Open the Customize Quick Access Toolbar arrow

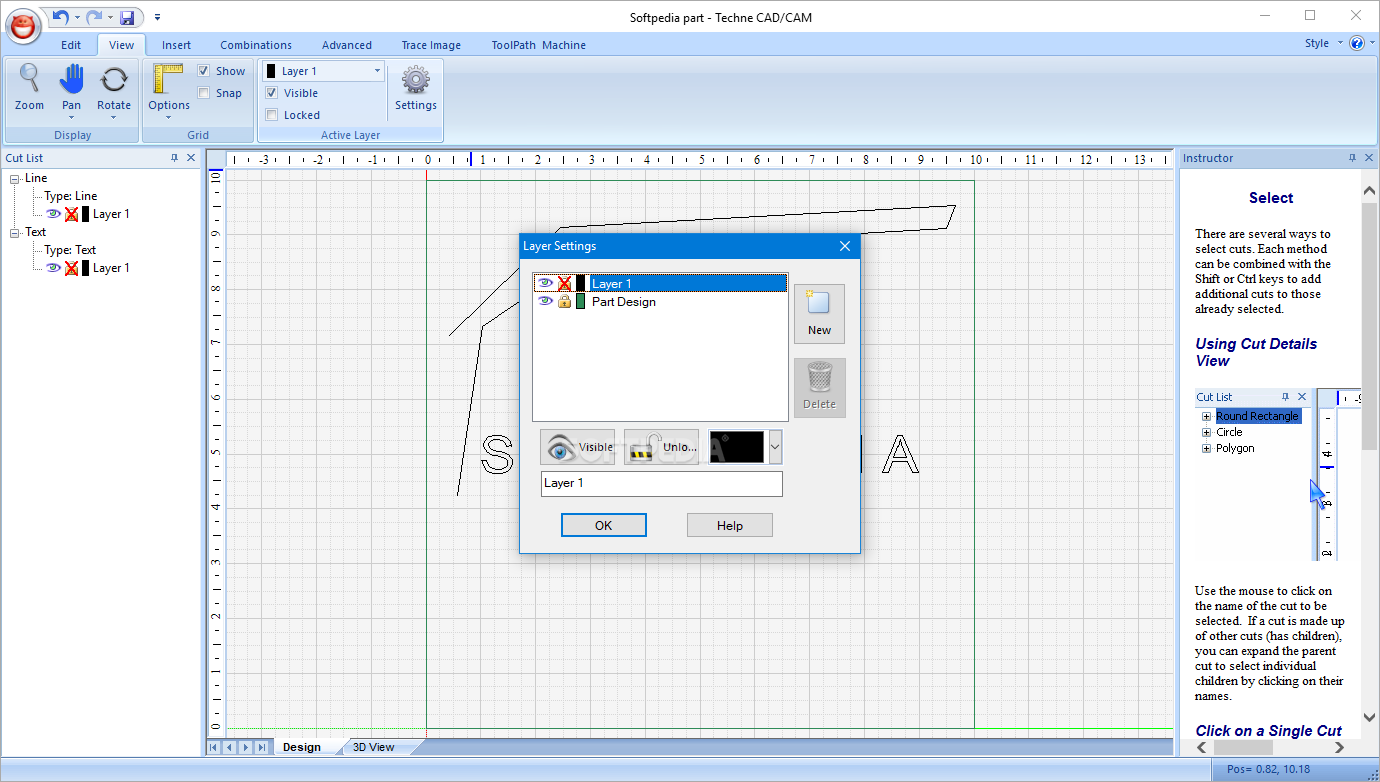click(x=157, y=17)
